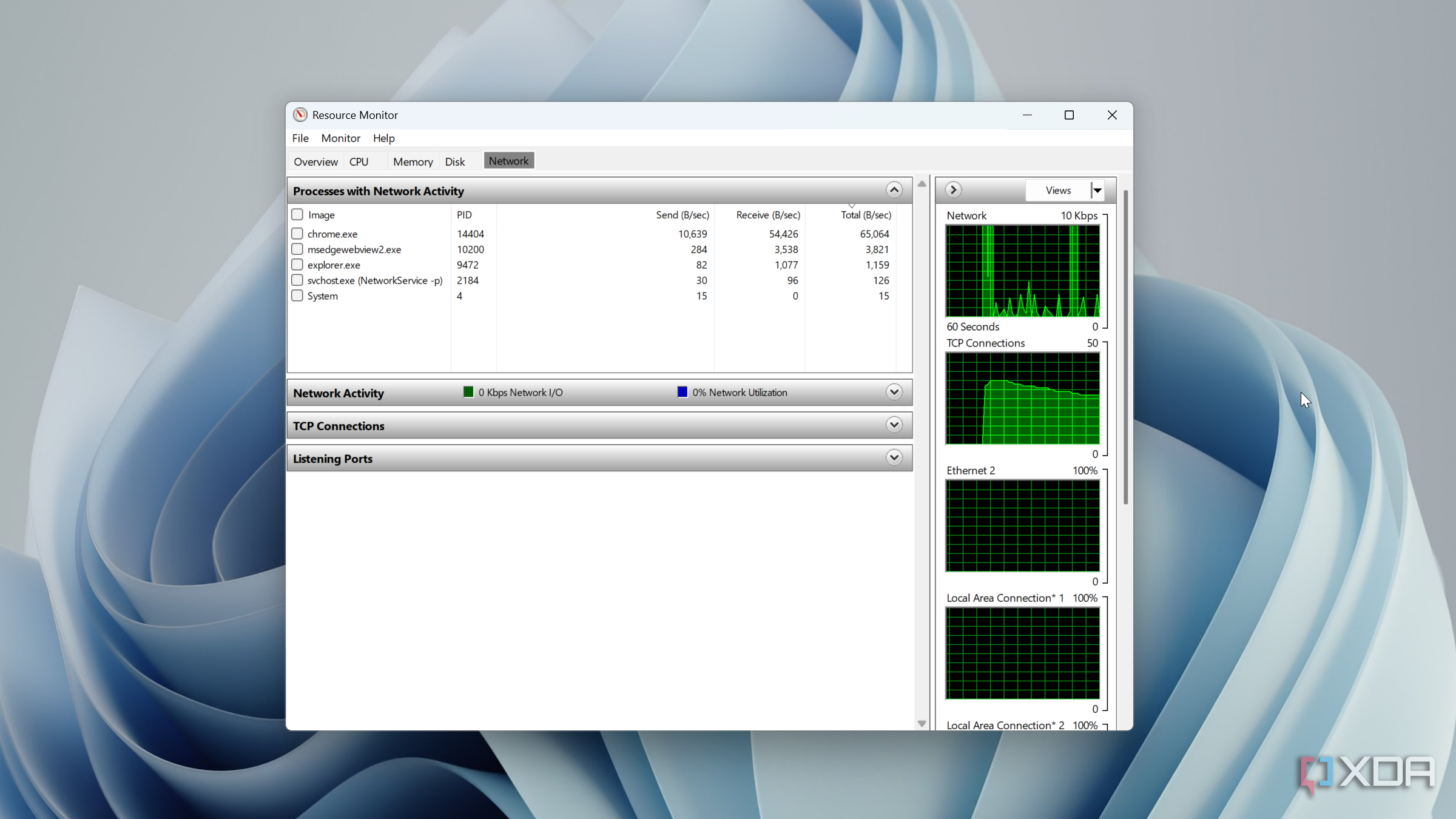Image resolution: width=1456 pixels, height=819 pixels.
Task: Click the Local Area Connection* 1 graph
Action: (1023, 653)
